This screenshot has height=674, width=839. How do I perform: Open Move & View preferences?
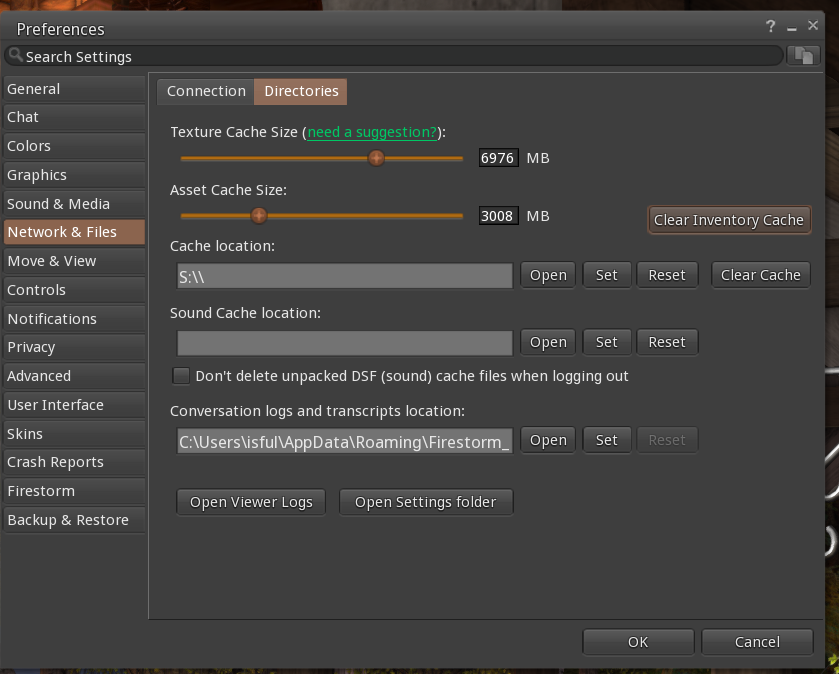74,261
